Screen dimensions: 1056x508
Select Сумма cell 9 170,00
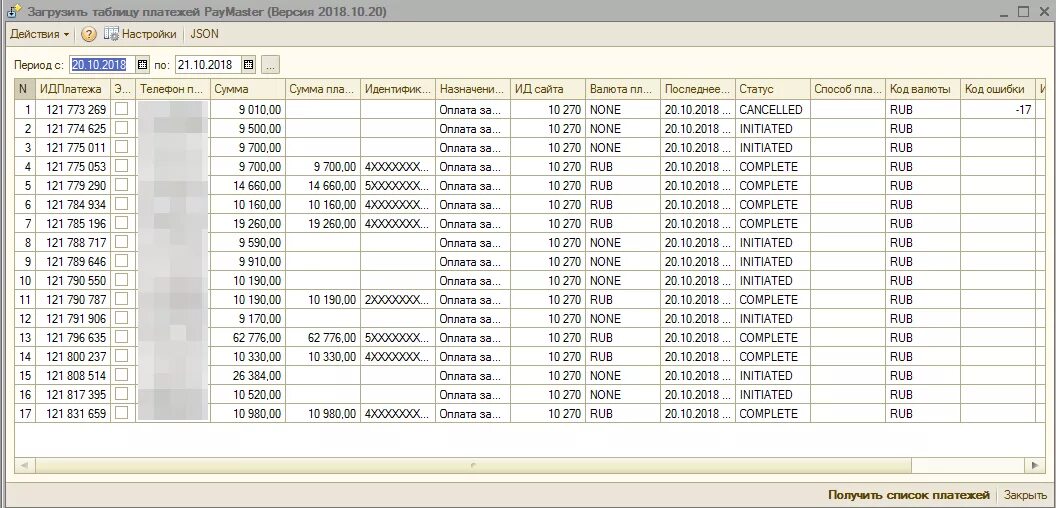pos(248,319)
